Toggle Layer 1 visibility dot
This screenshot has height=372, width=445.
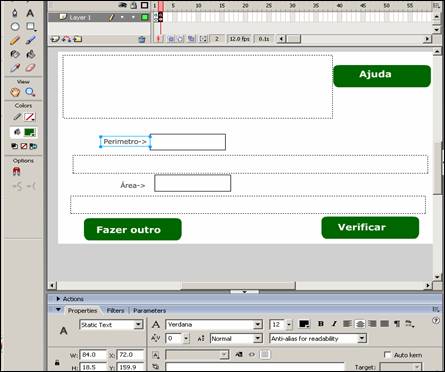(x=122, y=17)
